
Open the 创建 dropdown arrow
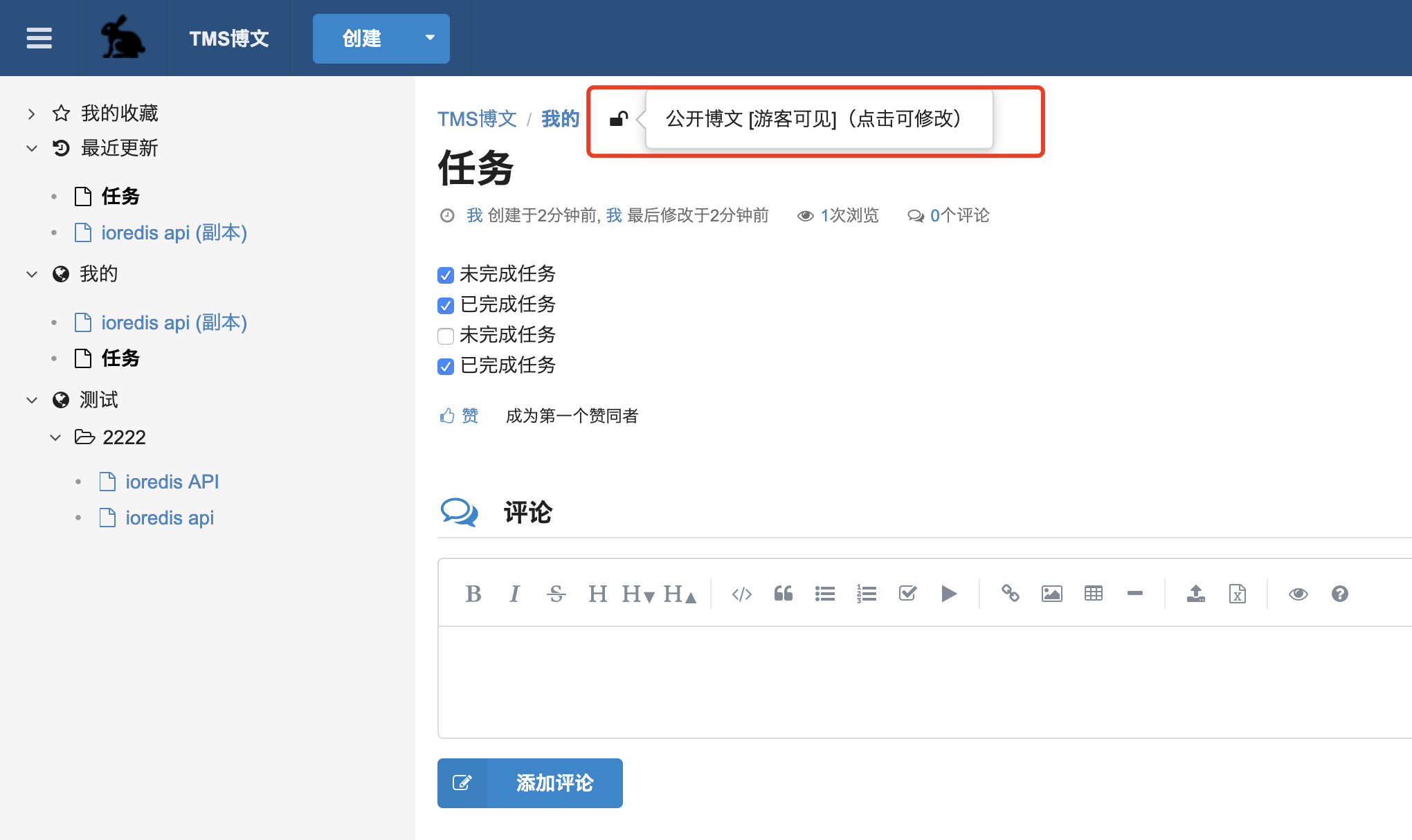[x=430, y=38]
